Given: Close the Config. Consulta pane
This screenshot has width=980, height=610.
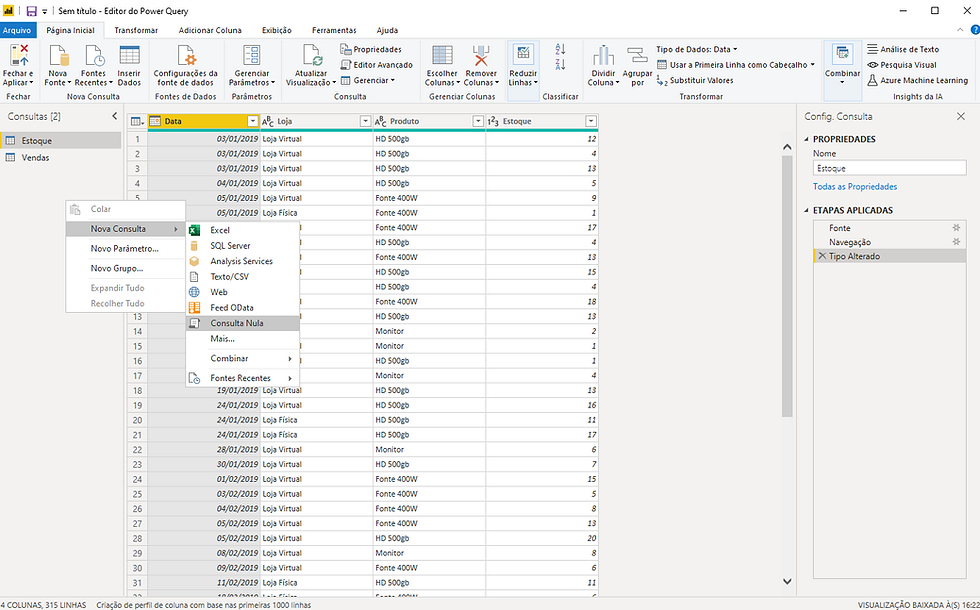Looking at the screenshot, I should point(961,116).
